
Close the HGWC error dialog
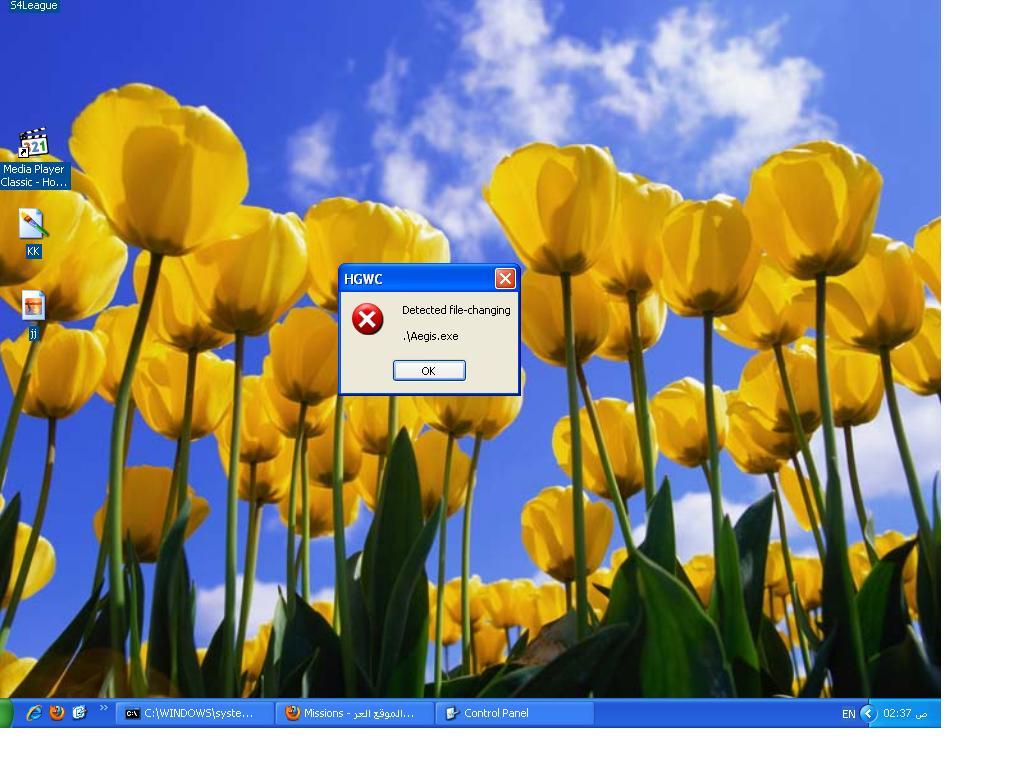point(505,279)
